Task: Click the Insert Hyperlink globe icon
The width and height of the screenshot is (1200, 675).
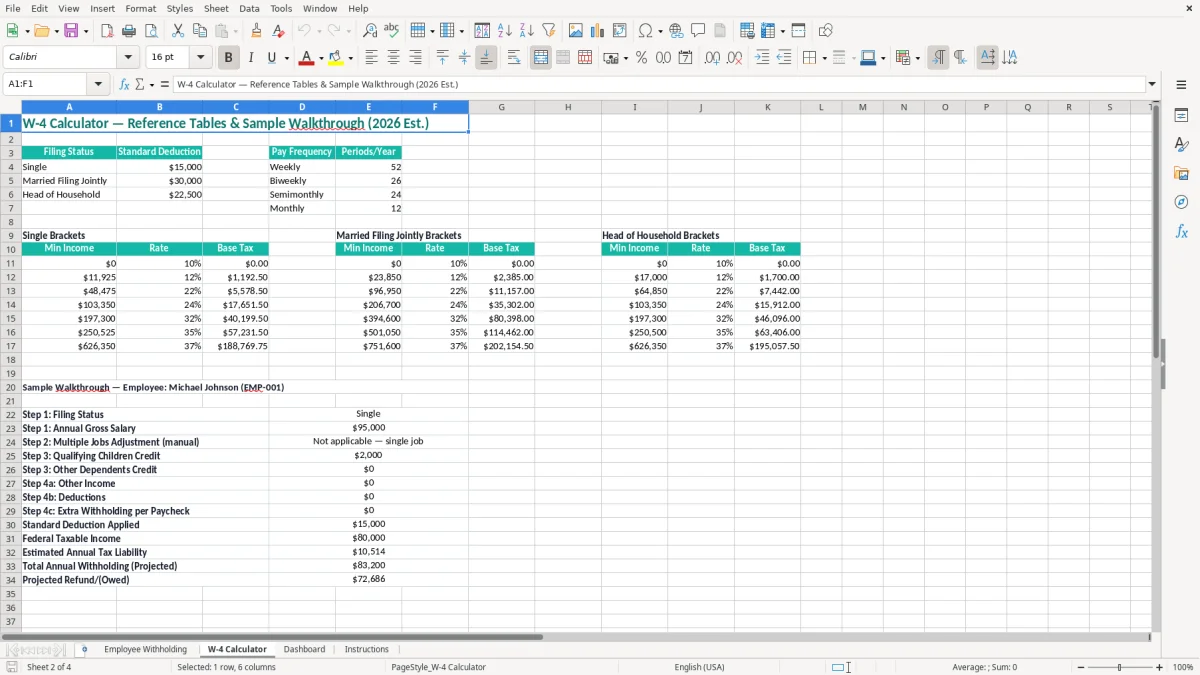Action: click(x=676, y=31)
